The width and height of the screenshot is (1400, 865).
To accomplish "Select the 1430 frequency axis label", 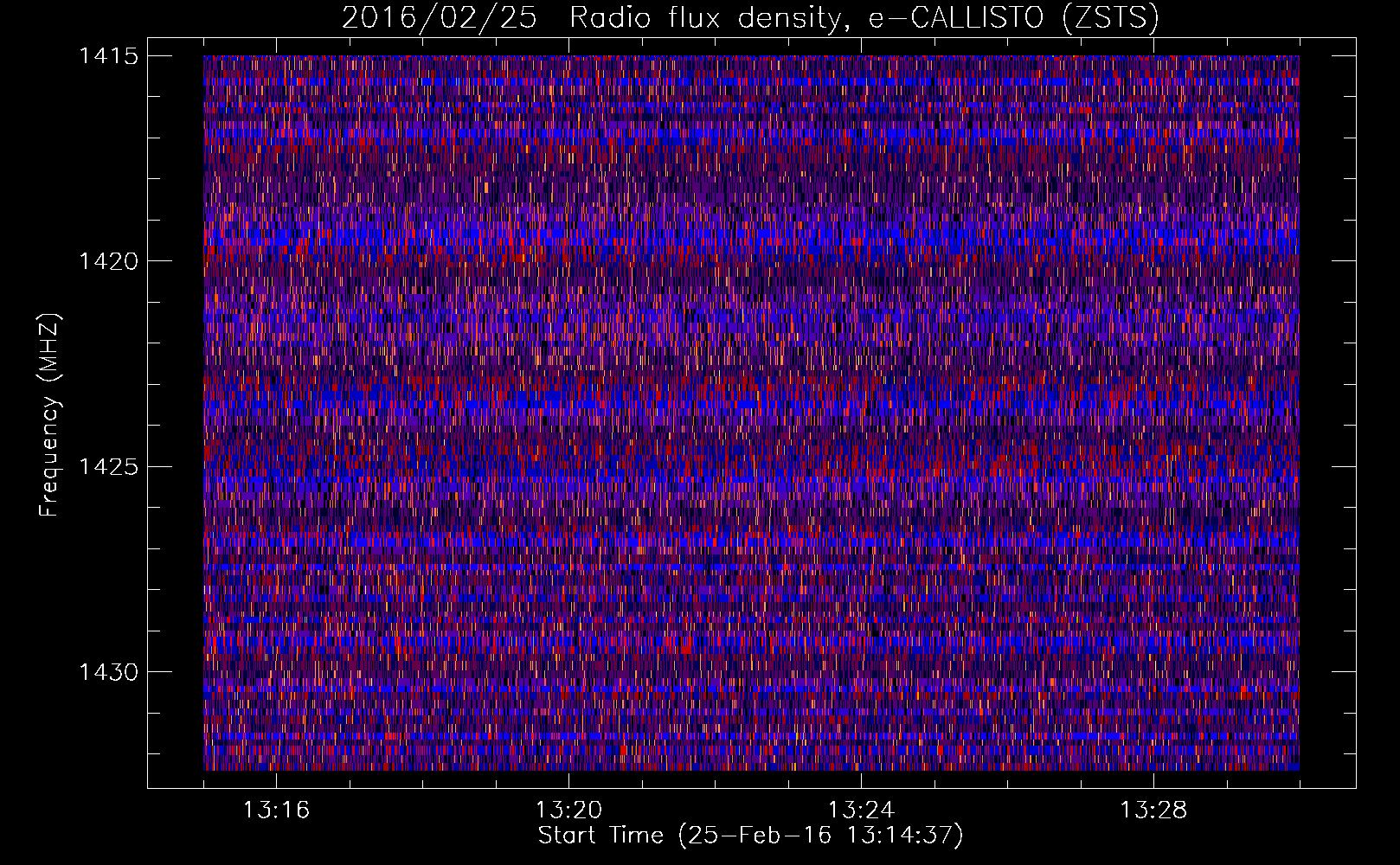I will click(108, 672).
